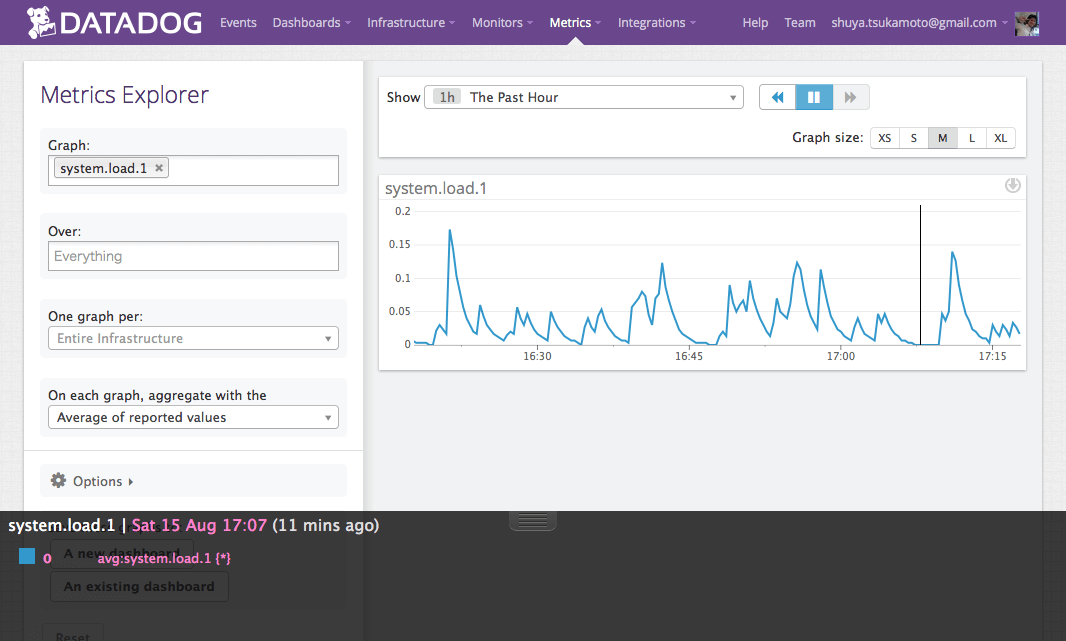The width and height of the screenshot is (1066, 641).
Task: Open the One graph per dropdown
Action: coord(193,338)
